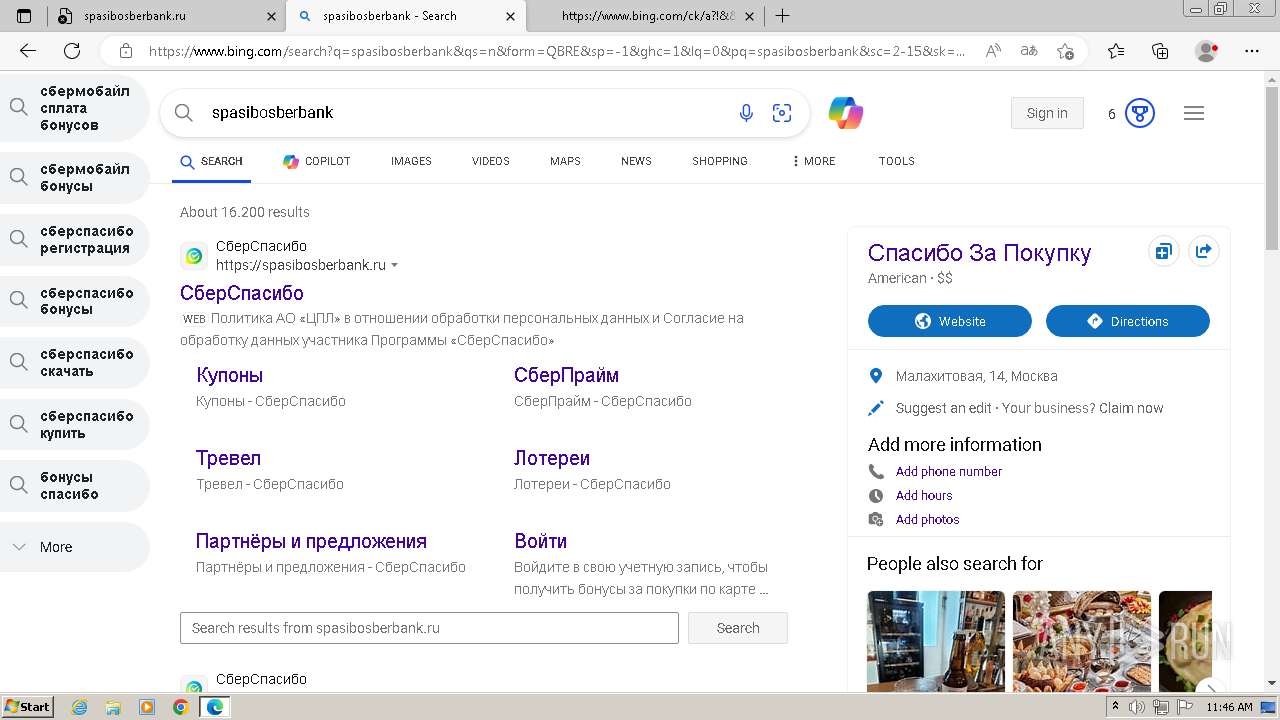The height and width of the screenshot is (720, 1280).
Task: Open visual search camera icon
Action: 782,113
